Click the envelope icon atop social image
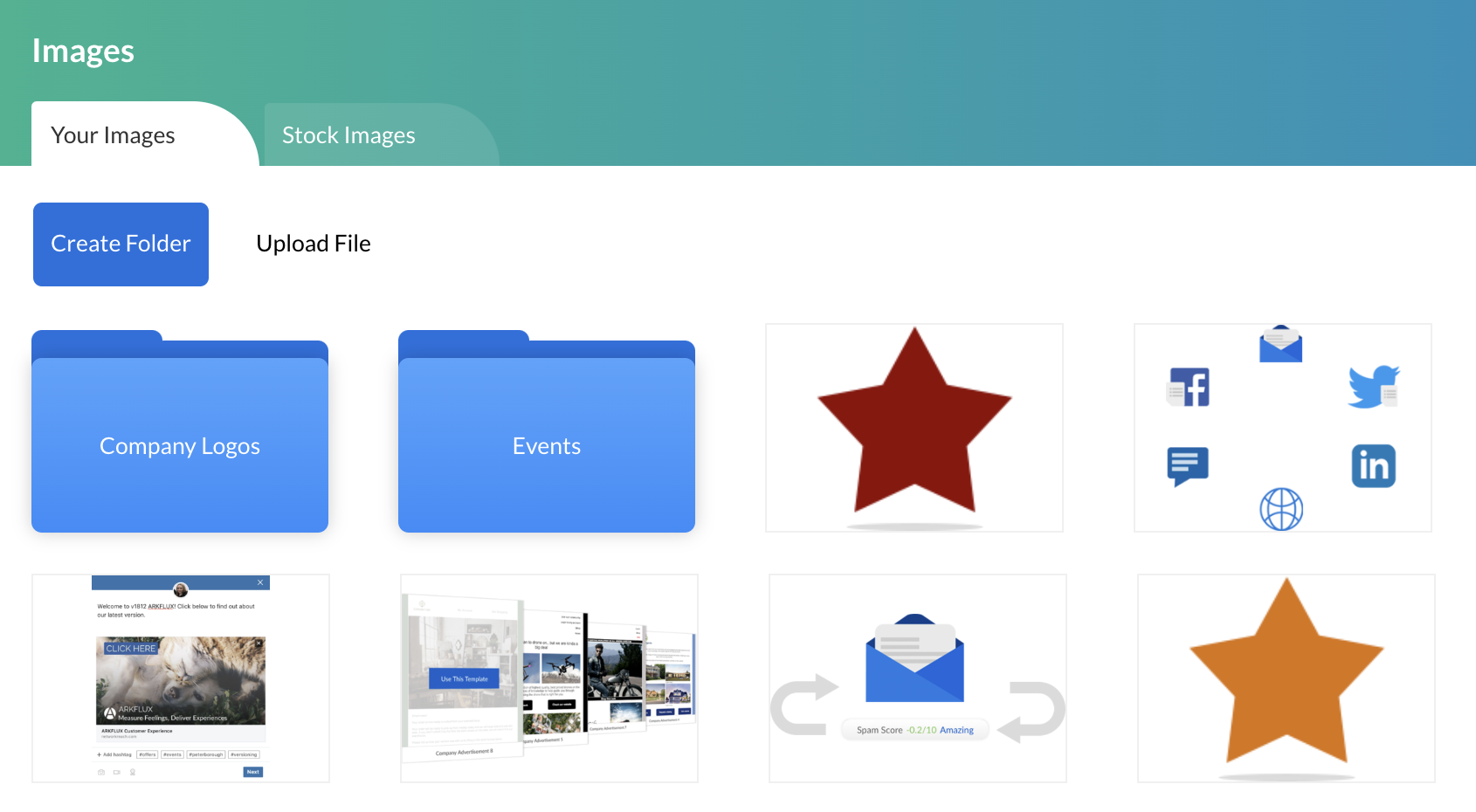Image resolution: width=1476 pixels, height=812 pixels. point(1280,345)
